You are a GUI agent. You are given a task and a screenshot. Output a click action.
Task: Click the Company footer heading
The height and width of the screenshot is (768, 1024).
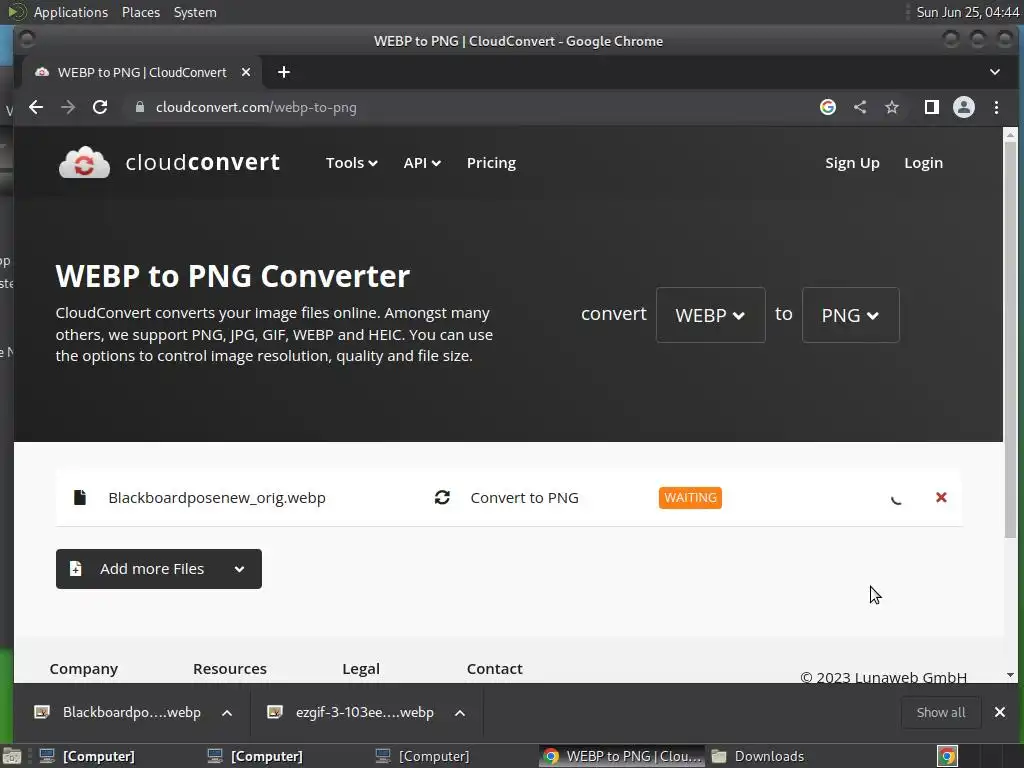[x=84, y=669]
